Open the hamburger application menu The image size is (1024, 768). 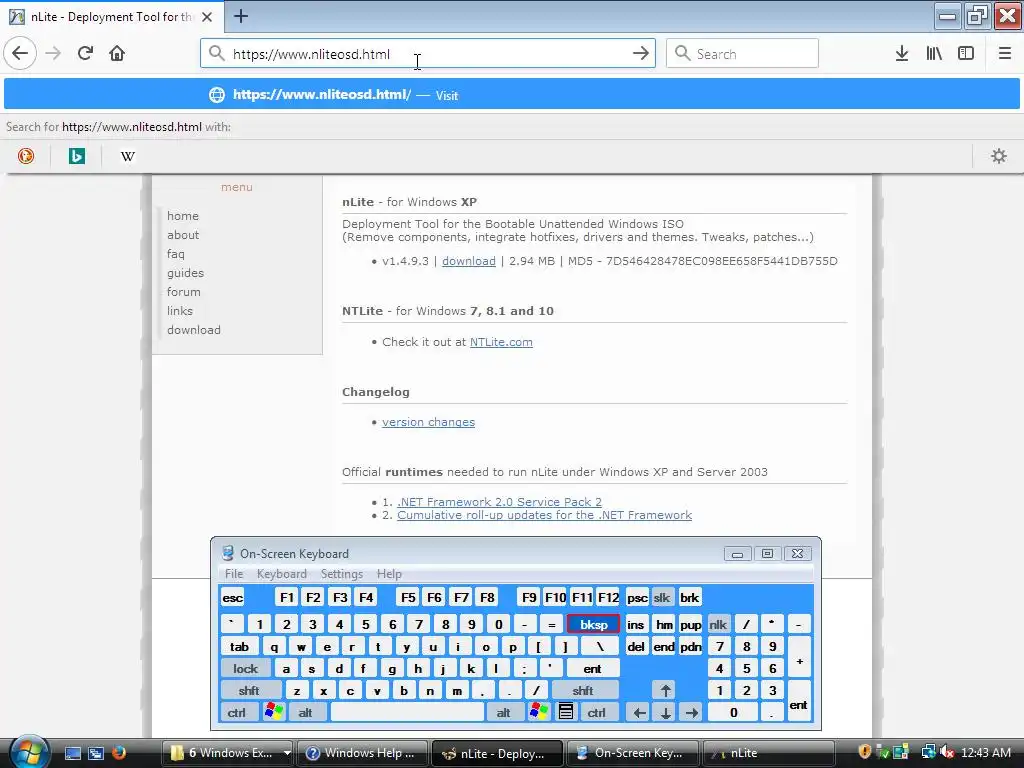click(1004, 54)
